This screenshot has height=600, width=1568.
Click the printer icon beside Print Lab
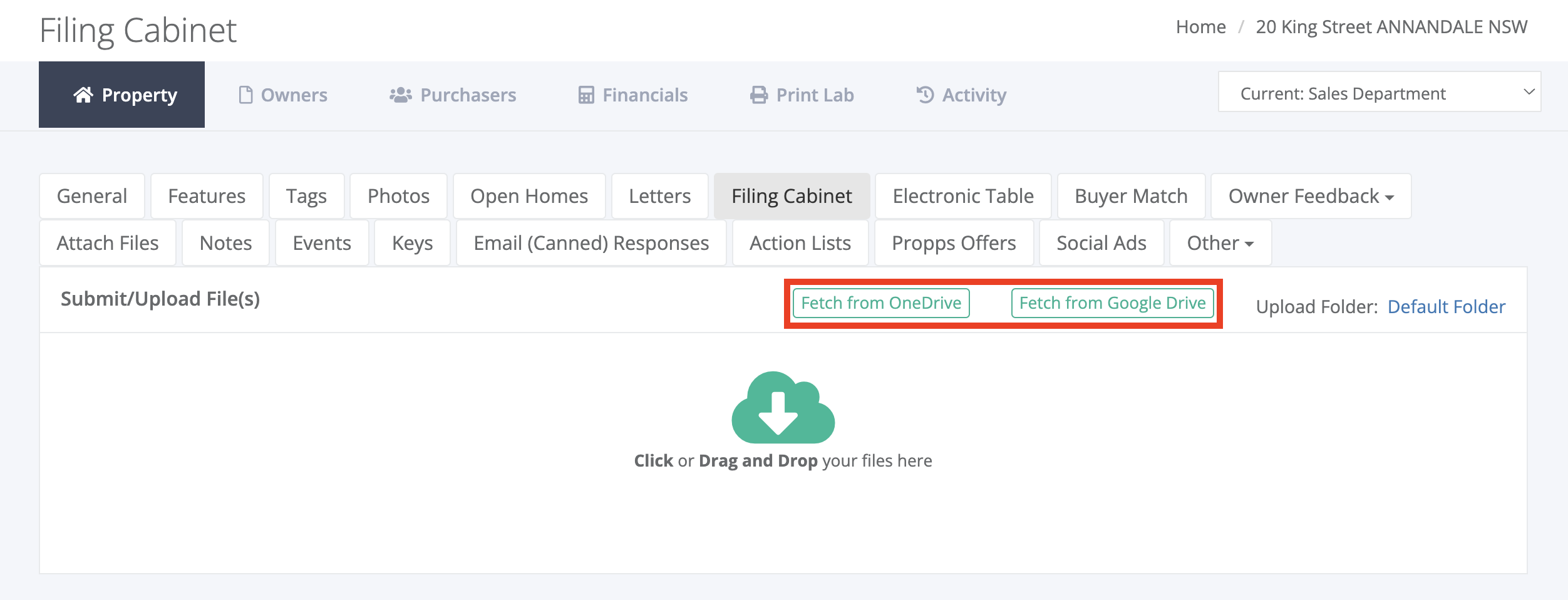(759, 95)
